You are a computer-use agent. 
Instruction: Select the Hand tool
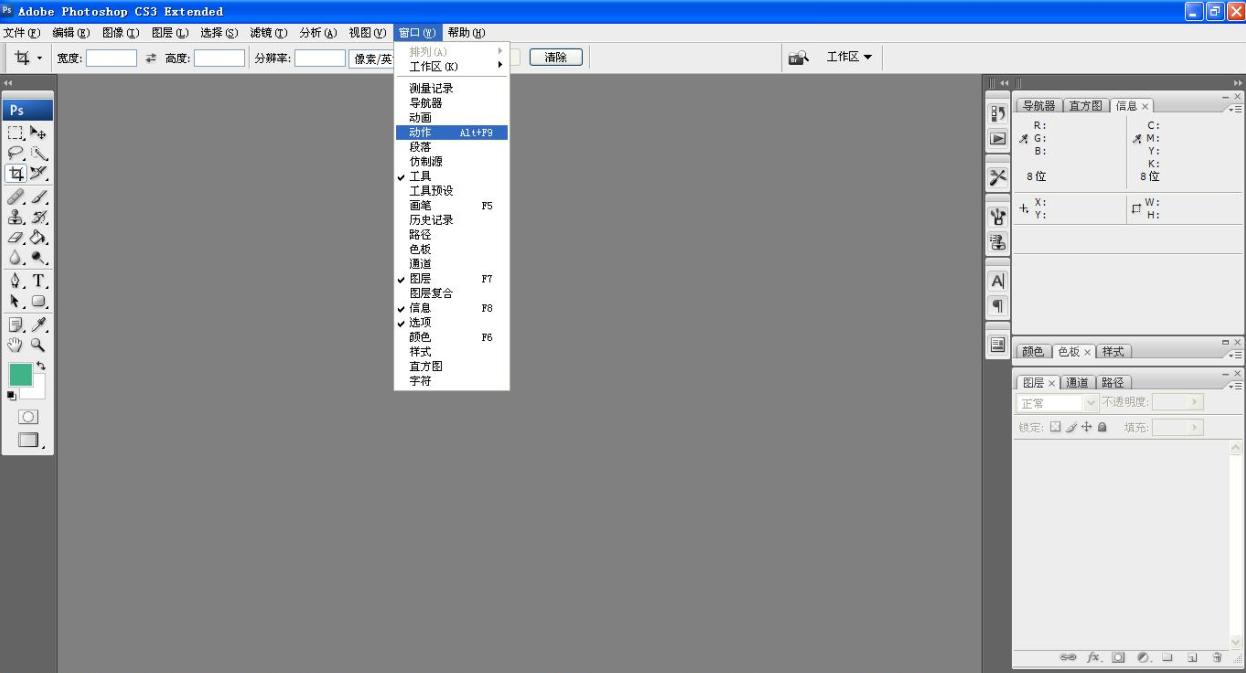[x=16, y=345]
